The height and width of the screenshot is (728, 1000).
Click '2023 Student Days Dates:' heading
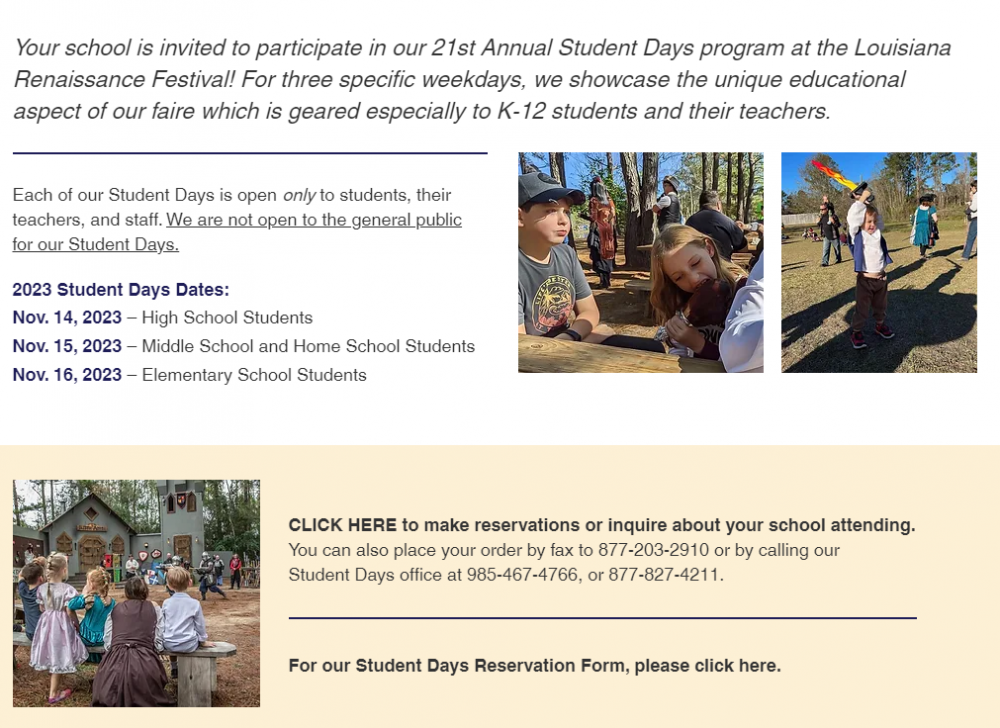120,290
